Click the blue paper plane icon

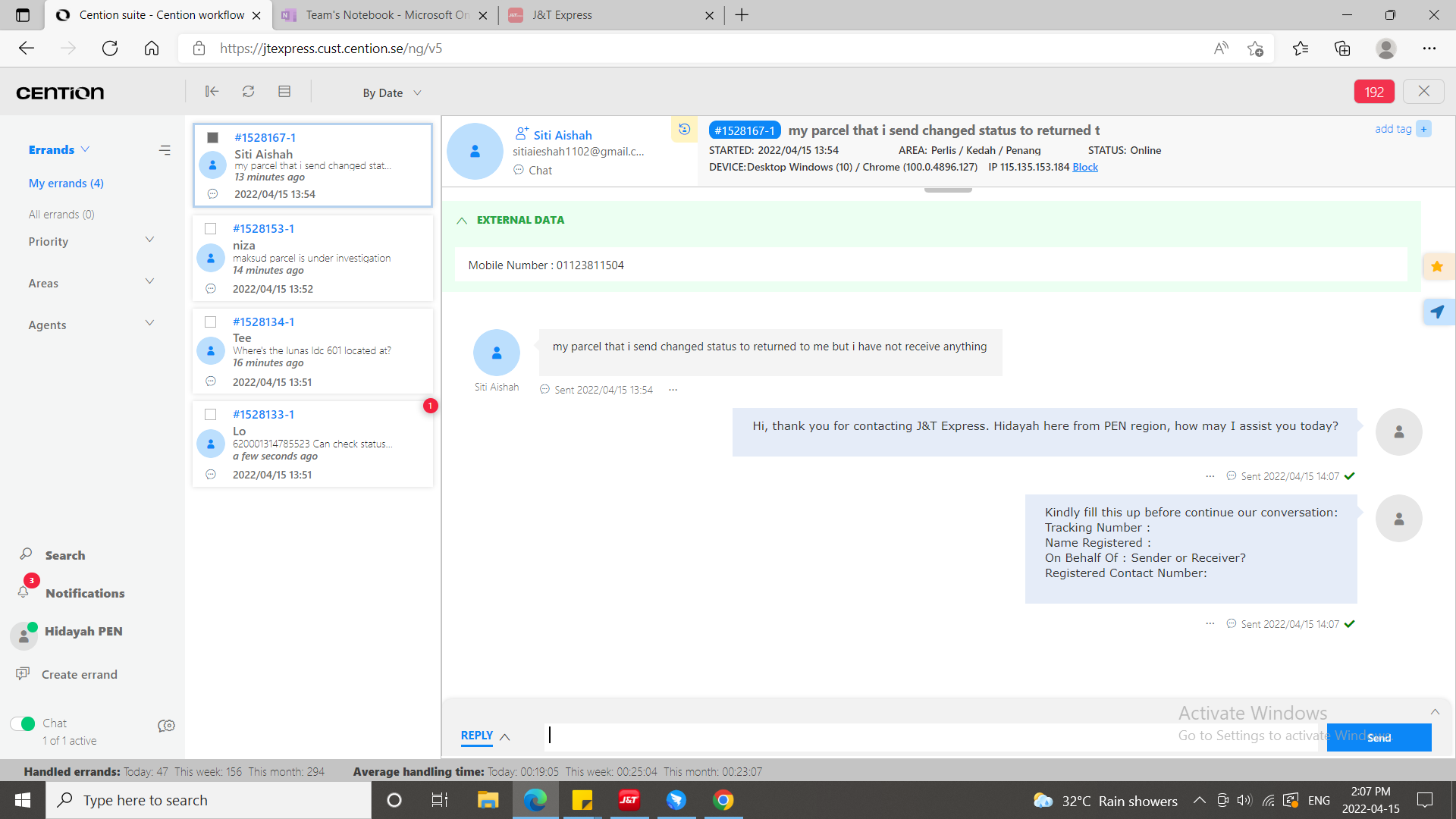(x=1437, y=312)
